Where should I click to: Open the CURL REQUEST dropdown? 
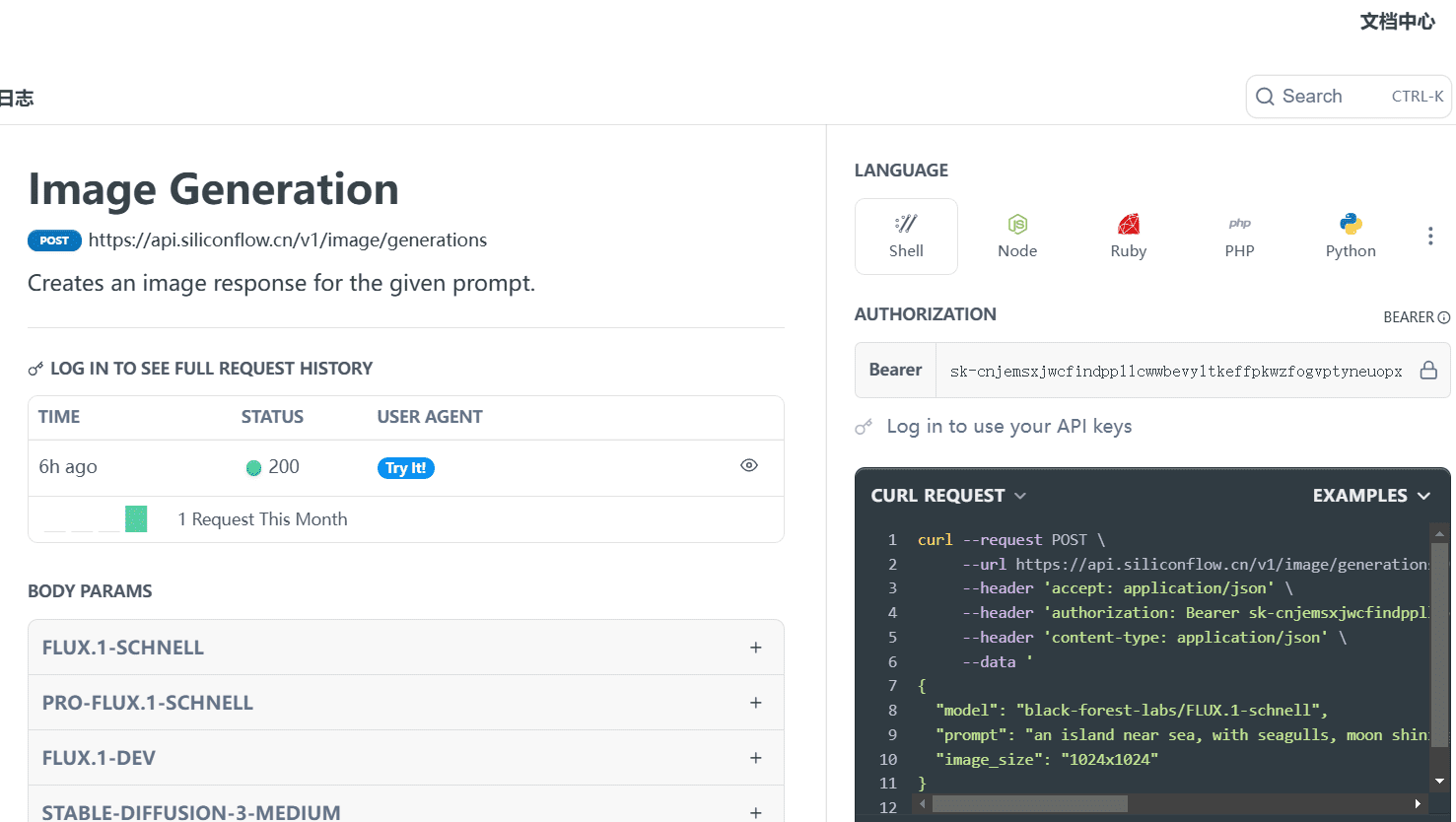click(948, 496)
